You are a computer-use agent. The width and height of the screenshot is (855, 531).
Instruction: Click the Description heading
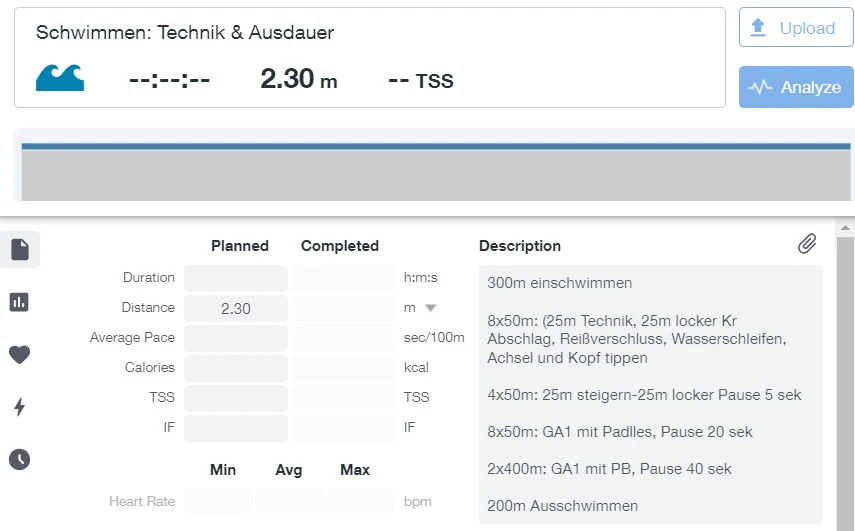pos(520,246)
